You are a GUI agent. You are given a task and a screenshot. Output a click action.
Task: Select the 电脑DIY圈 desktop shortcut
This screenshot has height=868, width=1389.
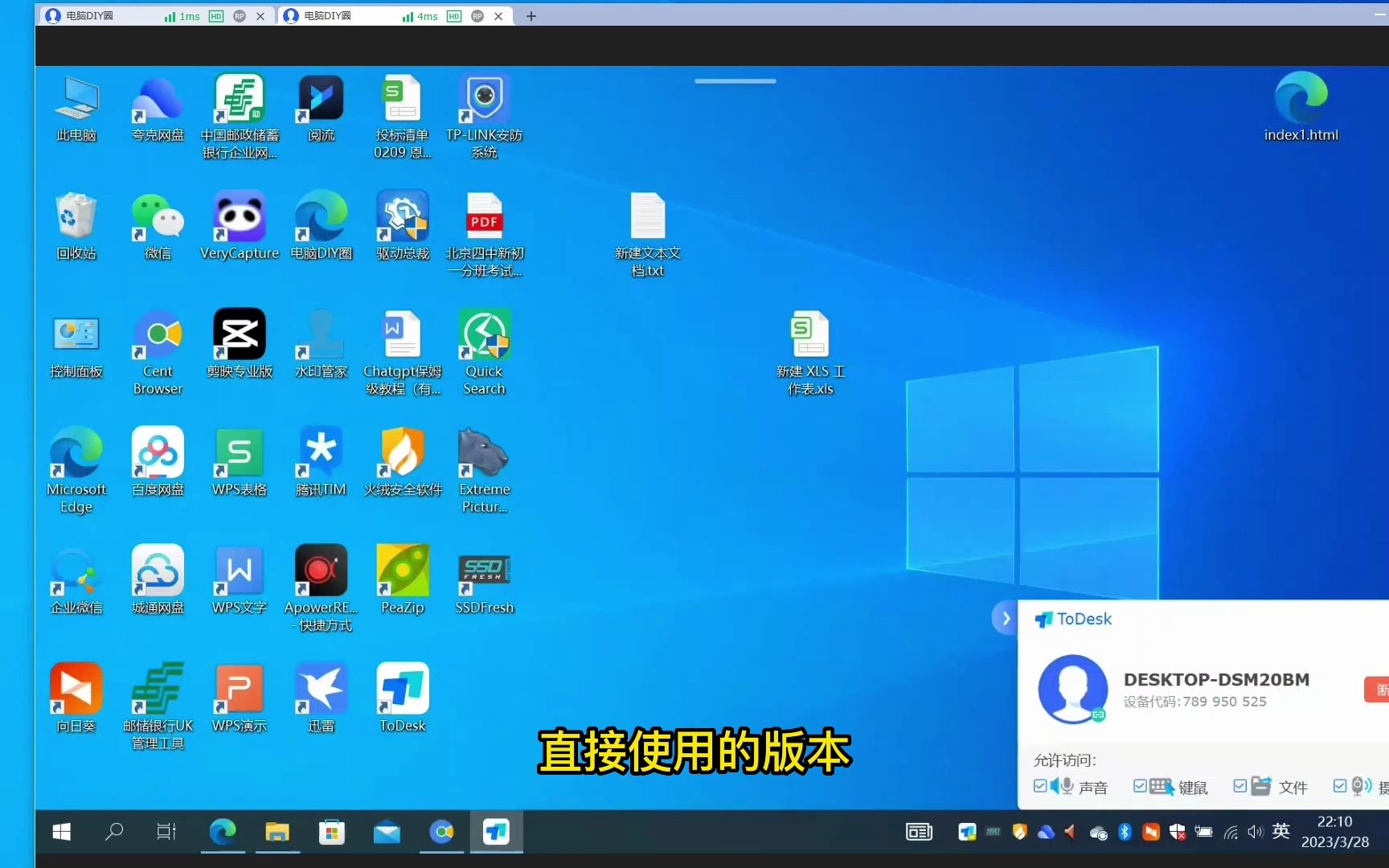(322, 227)
